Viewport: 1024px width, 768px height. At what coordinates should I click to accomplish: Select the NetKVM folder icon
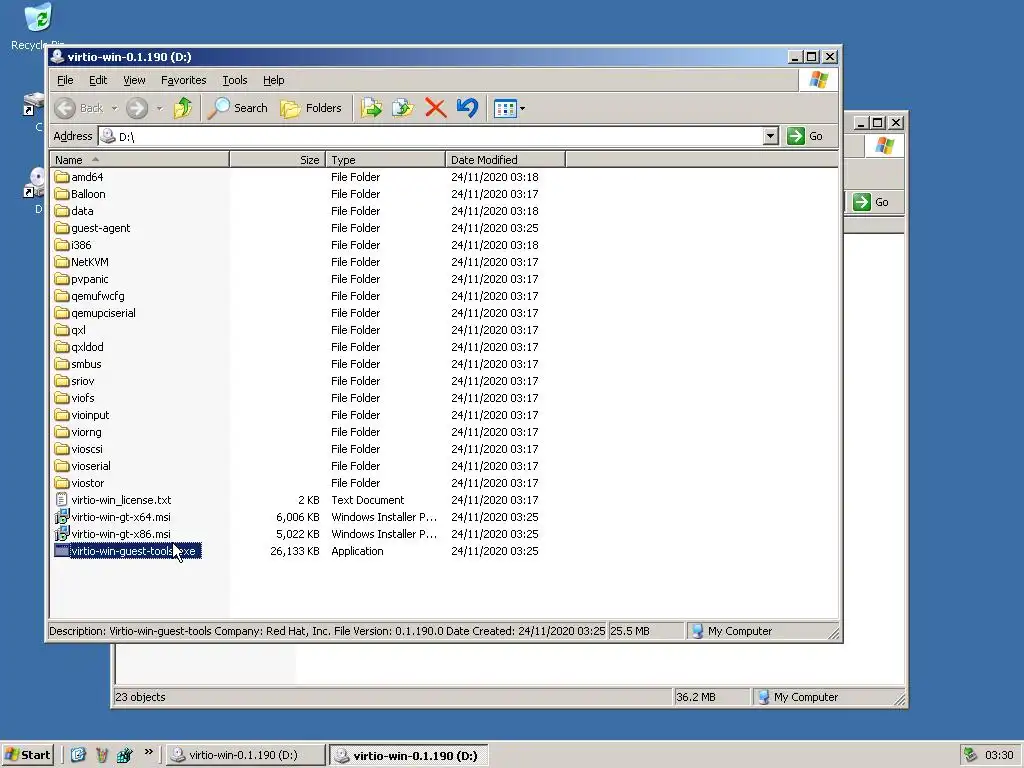coord(62,262)
